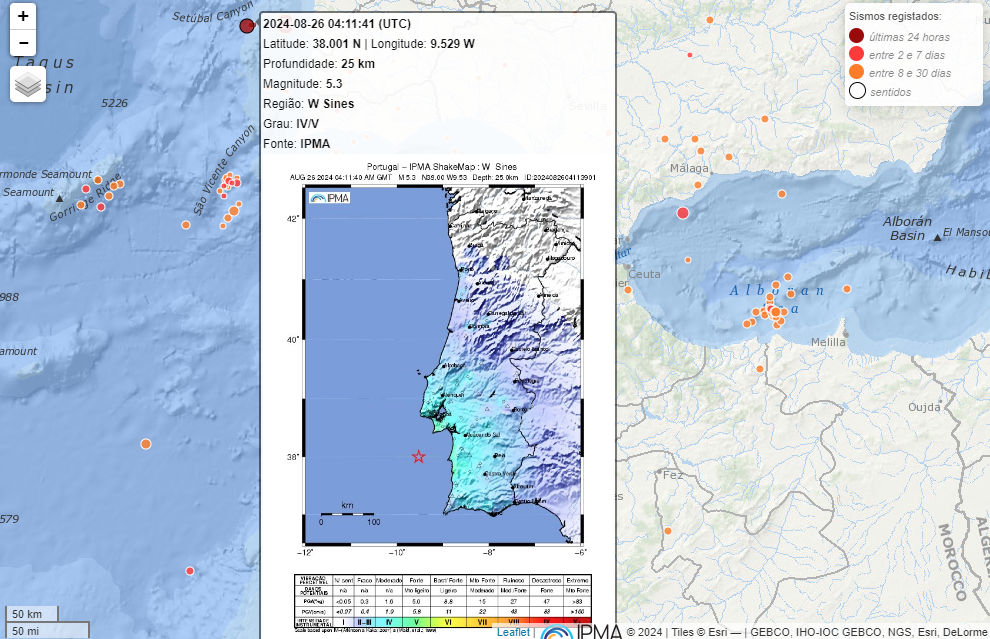Click the 'sentidos' legend white circle
This screenshot has height=639, width=990.
(857, 91)
